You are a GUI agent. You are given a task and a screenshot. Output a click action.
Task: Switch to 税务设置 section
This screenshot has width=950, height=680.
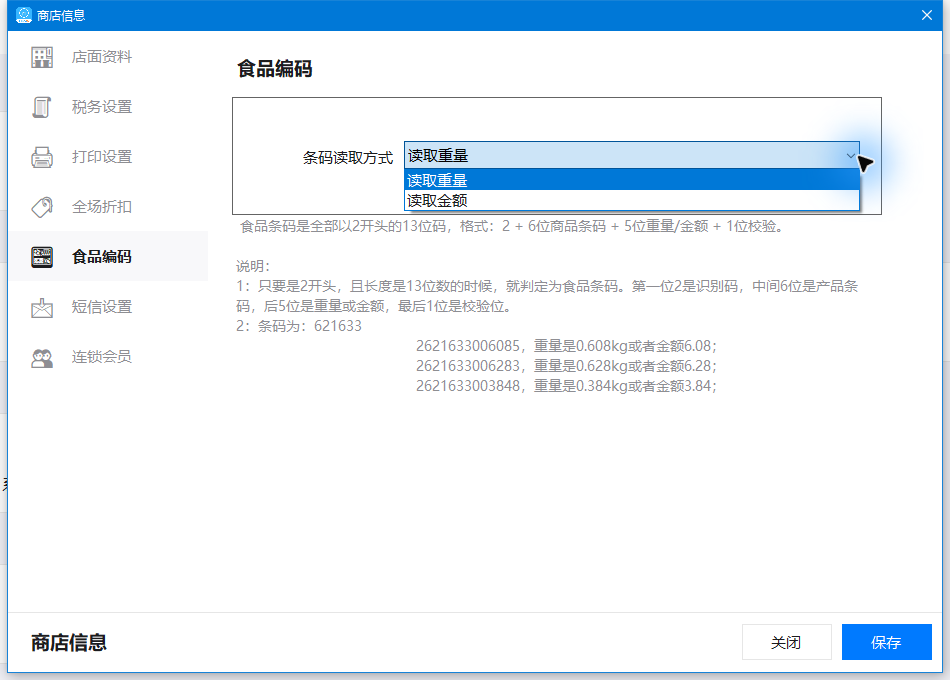pos(108,107)
